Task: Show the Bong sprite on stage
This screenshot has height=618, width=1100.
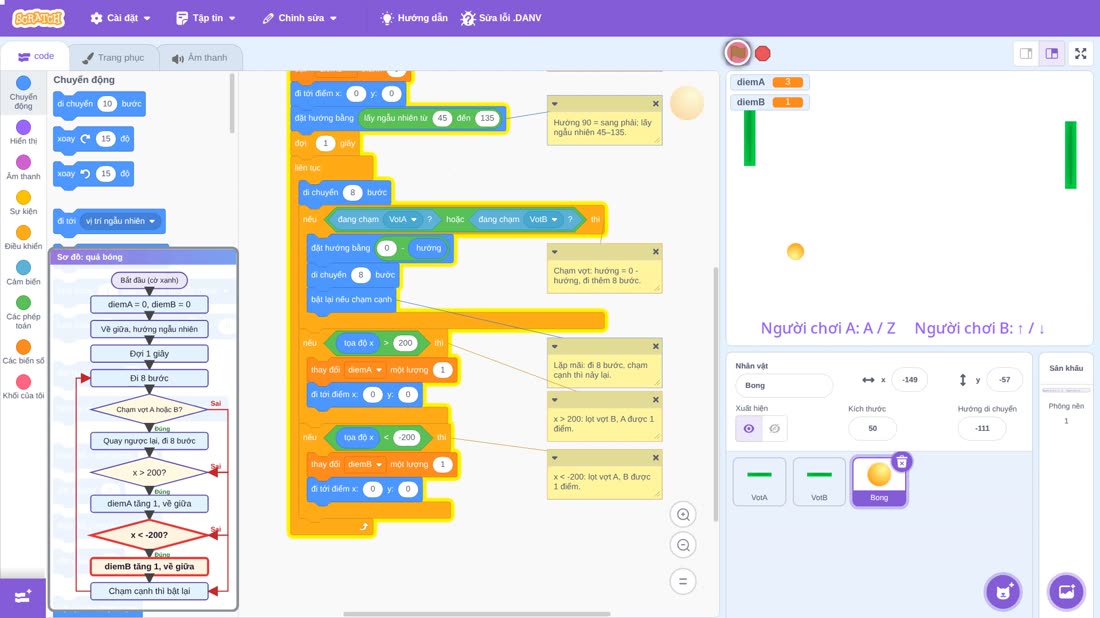Action: click(749, 429)
